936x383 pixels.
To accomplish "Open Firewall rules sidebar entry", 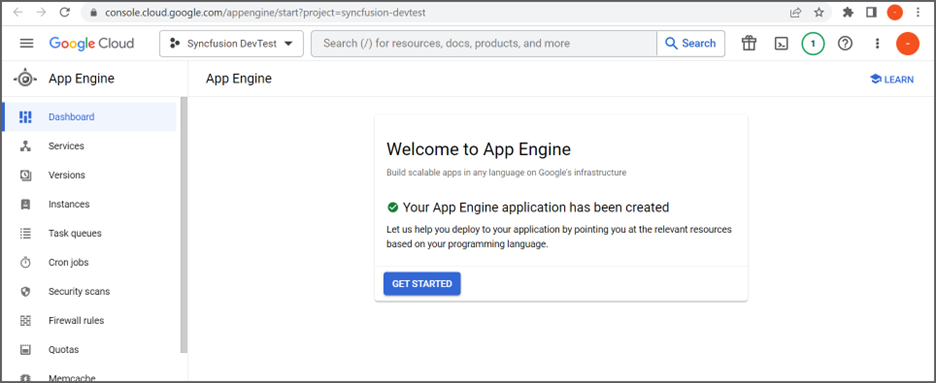I will coord(90,321).
